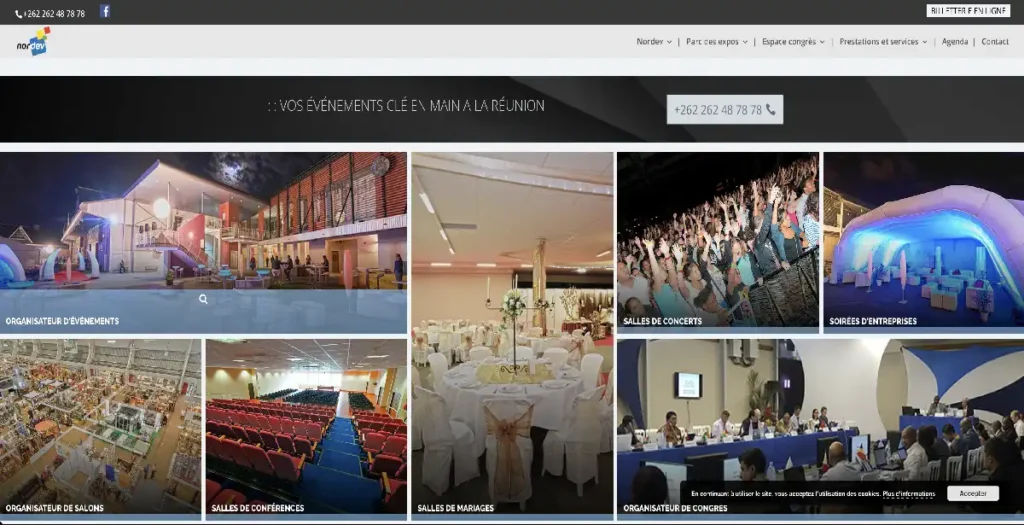Expand the Parc des expos dropdown
This screenshot has width=1024, height=525.
pos(716,42)
